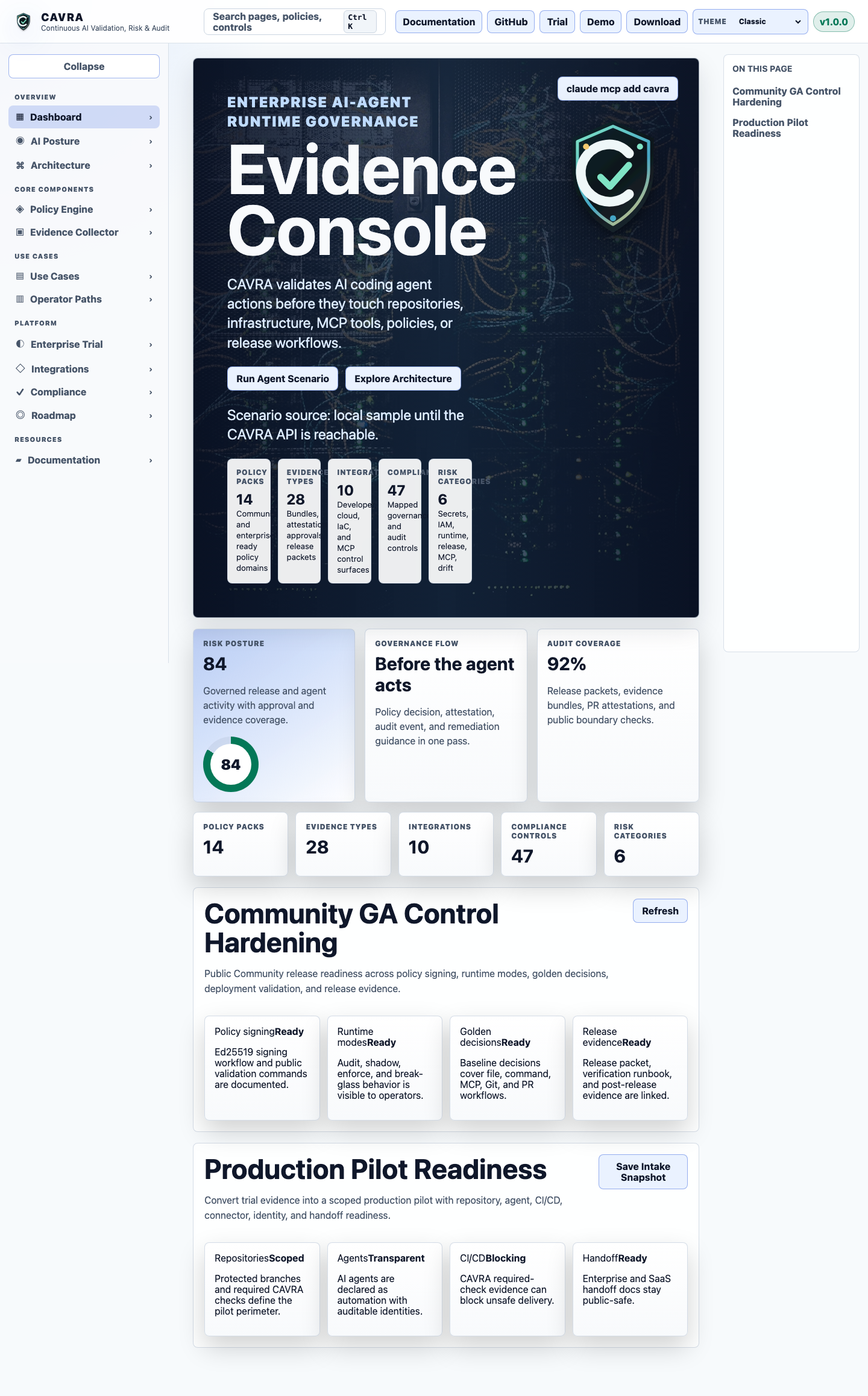Open the Theme Classic dropdown

[x=770, y=22]
